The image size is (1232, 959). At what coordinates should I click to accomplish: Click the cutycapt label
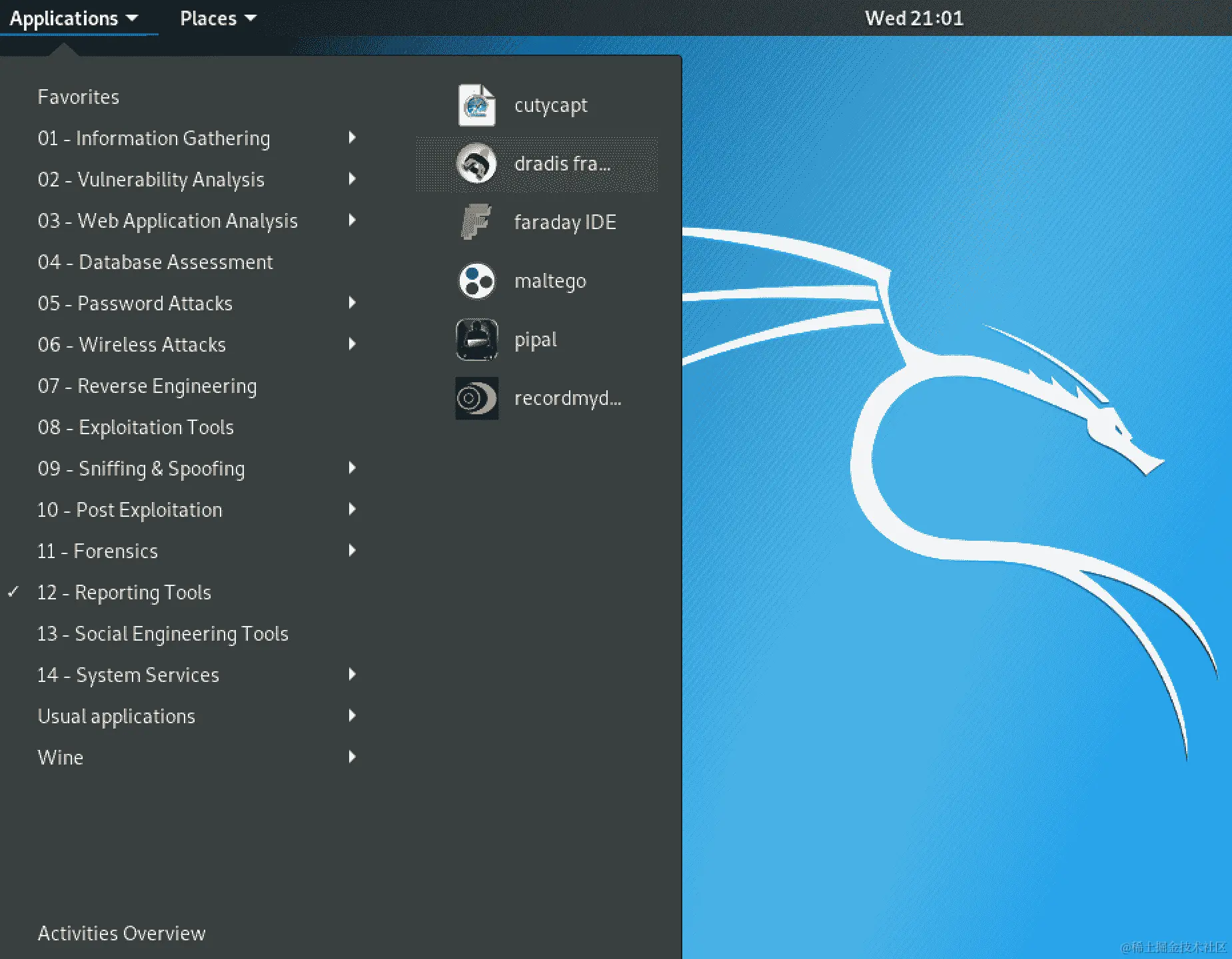point(550,105)
